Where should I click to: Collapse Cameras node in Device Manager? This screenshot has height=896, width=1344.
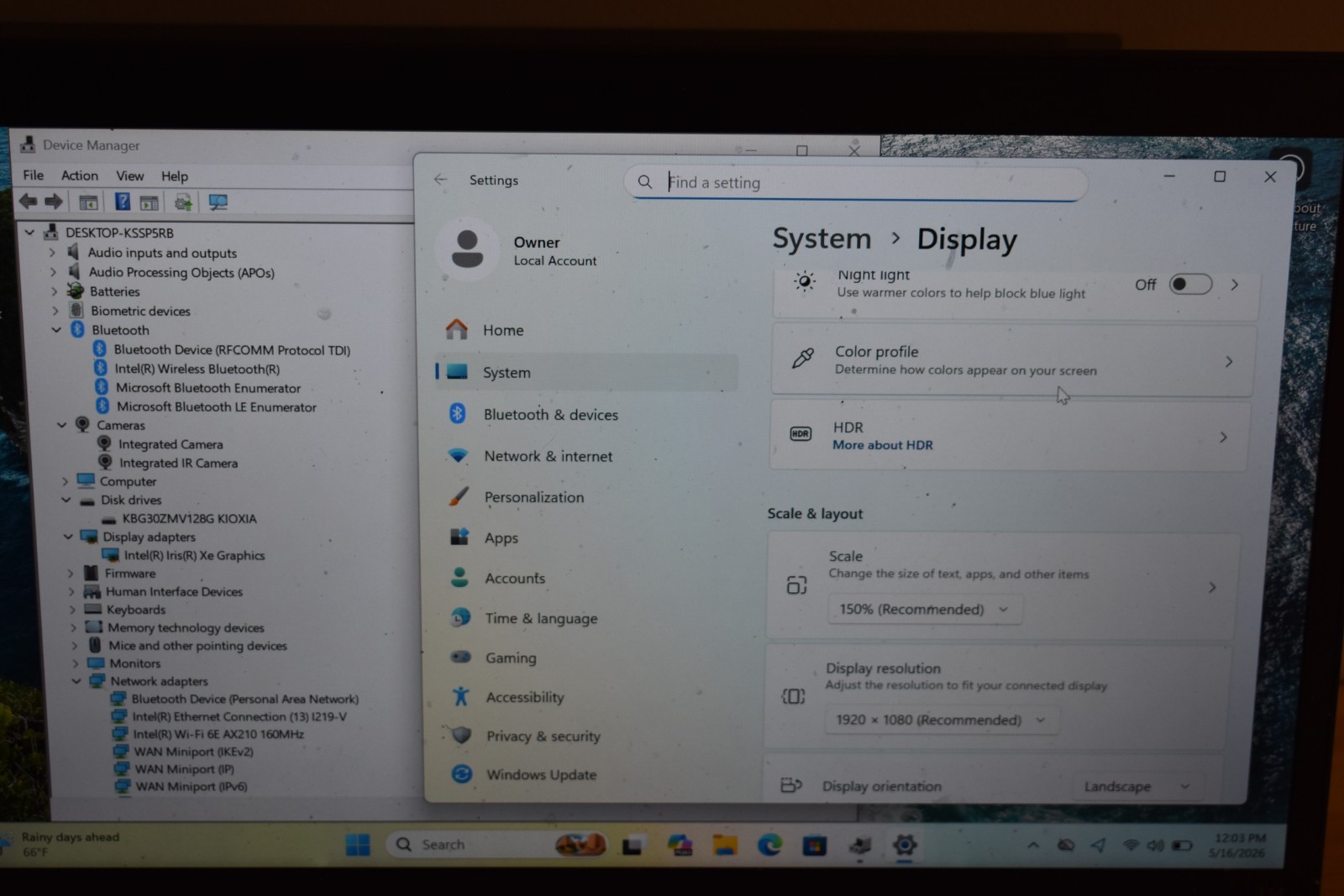[x=61, y=425]
